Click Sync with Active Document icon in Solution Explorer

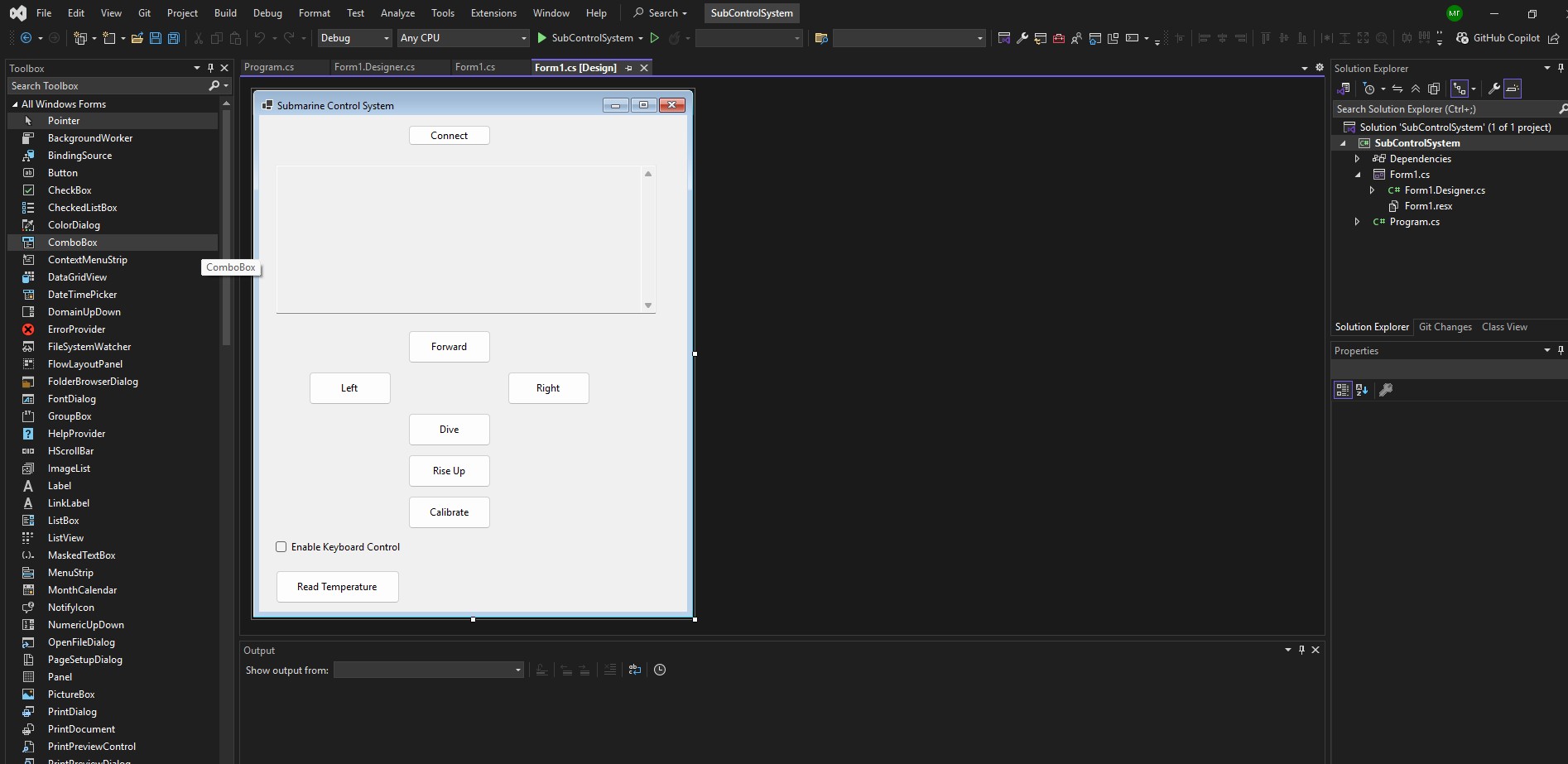(1397, 89)
